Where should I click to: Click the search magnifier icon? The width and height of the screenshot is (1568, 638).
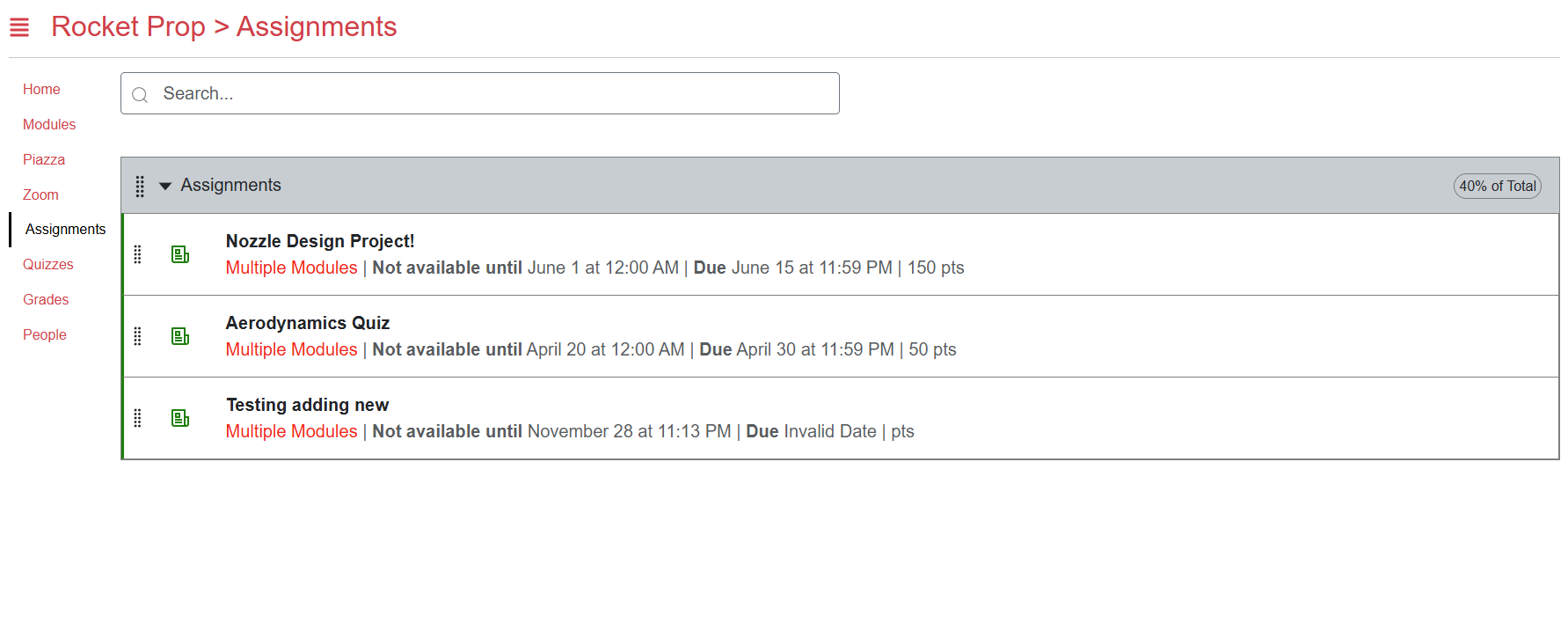tap(140, 94)
